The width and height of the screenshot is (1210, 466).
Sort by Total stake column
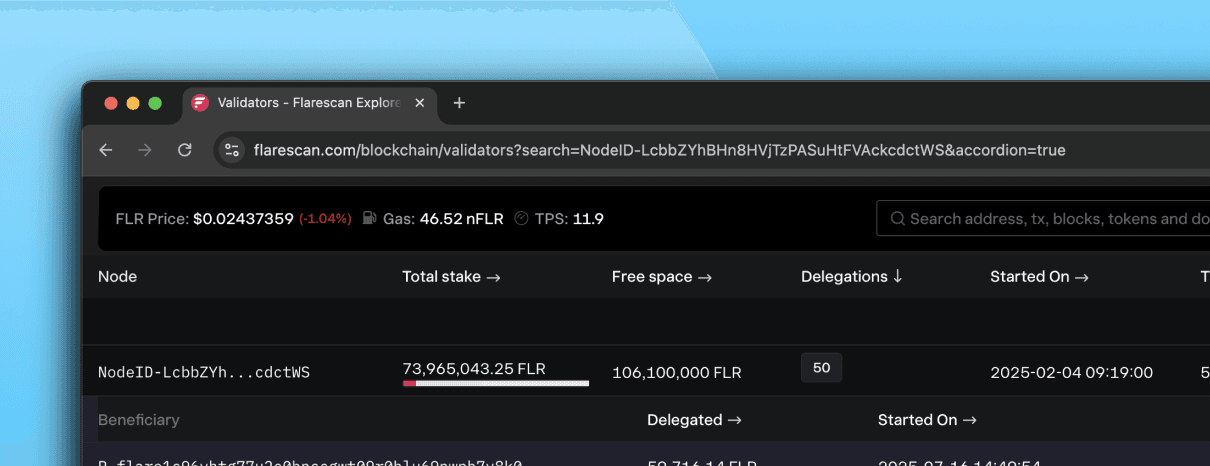(451, 276)
